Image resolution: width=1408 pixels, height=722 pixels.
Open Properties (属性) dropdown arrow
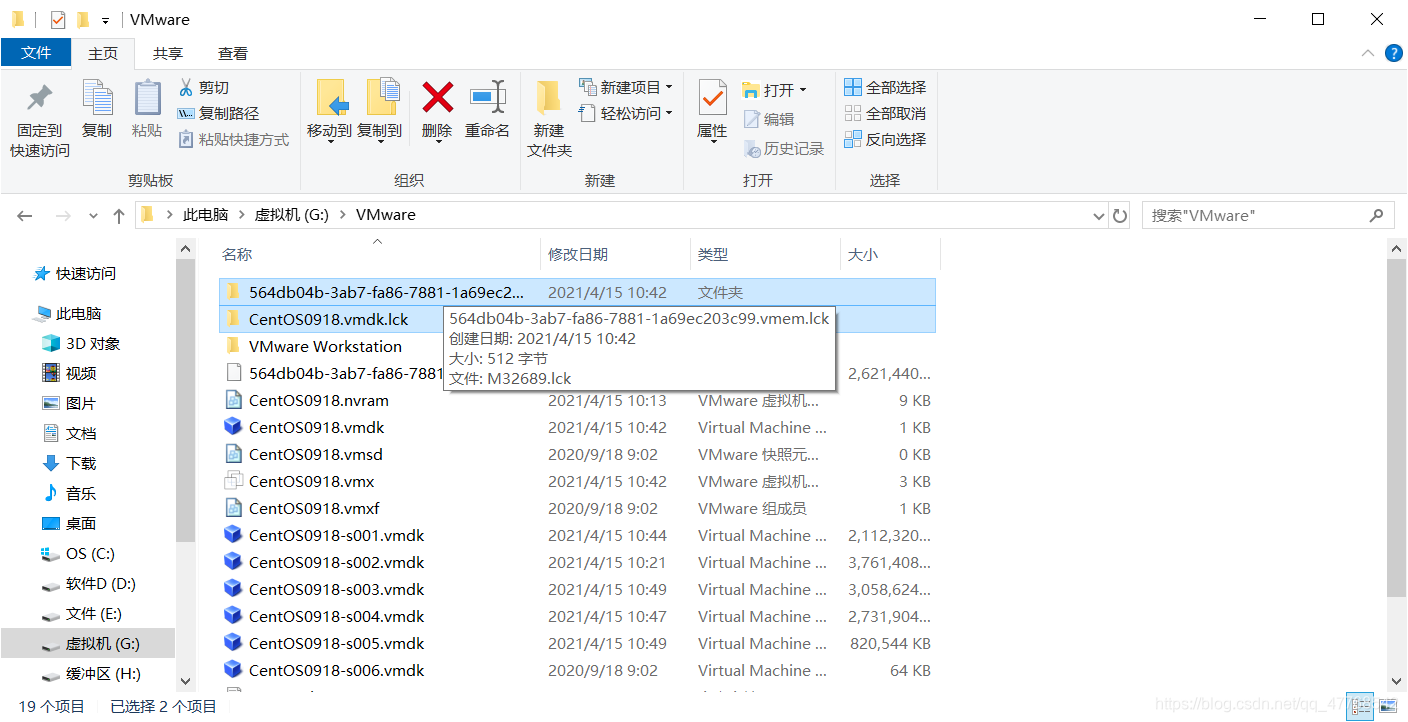pos(712,141)
